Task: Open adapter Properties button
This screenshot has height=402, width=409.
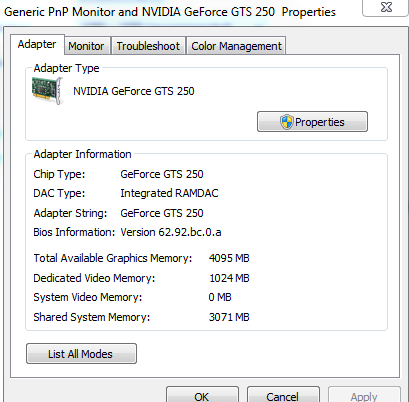Action: (x=312, y=122)
